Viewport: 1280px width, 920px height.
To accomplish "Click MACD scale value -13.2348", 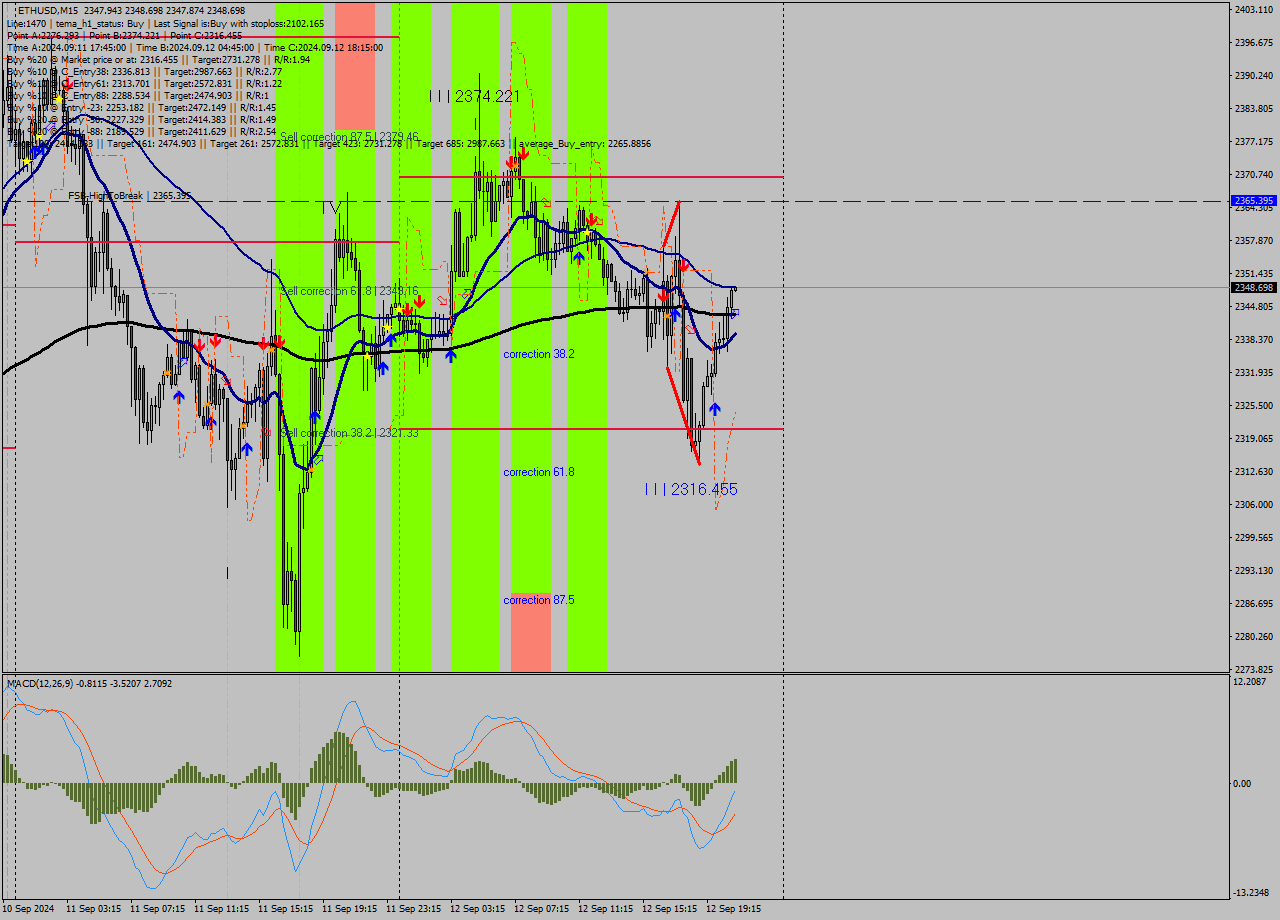I will pyautogui.click(x=1253, y=893).
